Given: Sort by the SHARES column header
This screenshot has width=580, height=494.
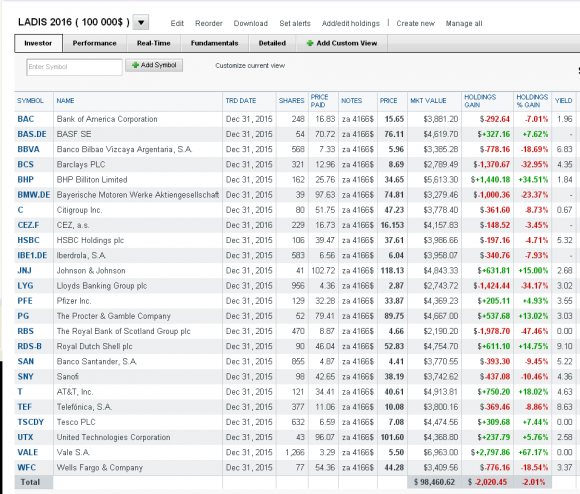Looking at the screenshot, I should [291, 101].
